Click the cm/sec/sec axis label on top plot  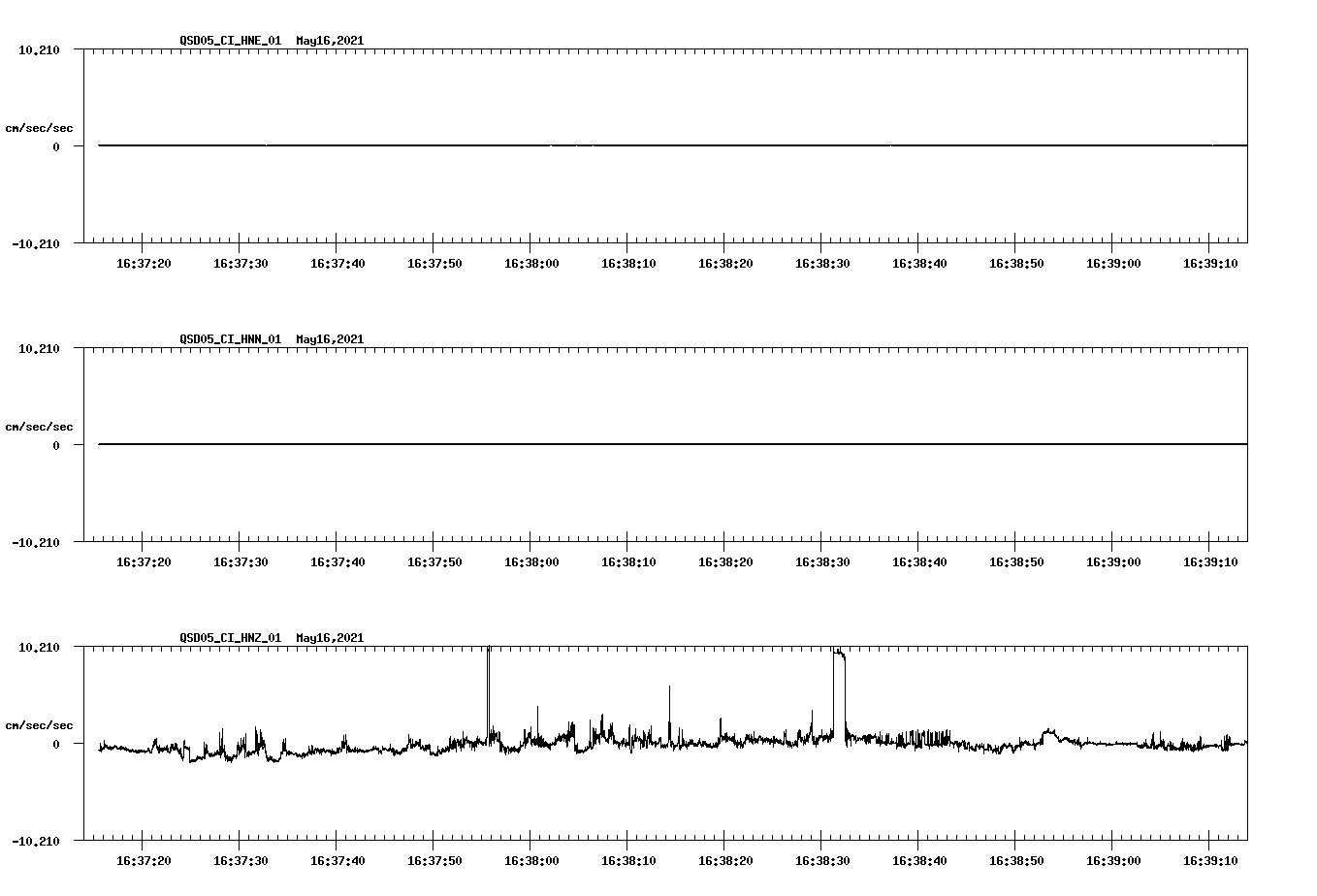pyautogui.click(x=40, y=125)
